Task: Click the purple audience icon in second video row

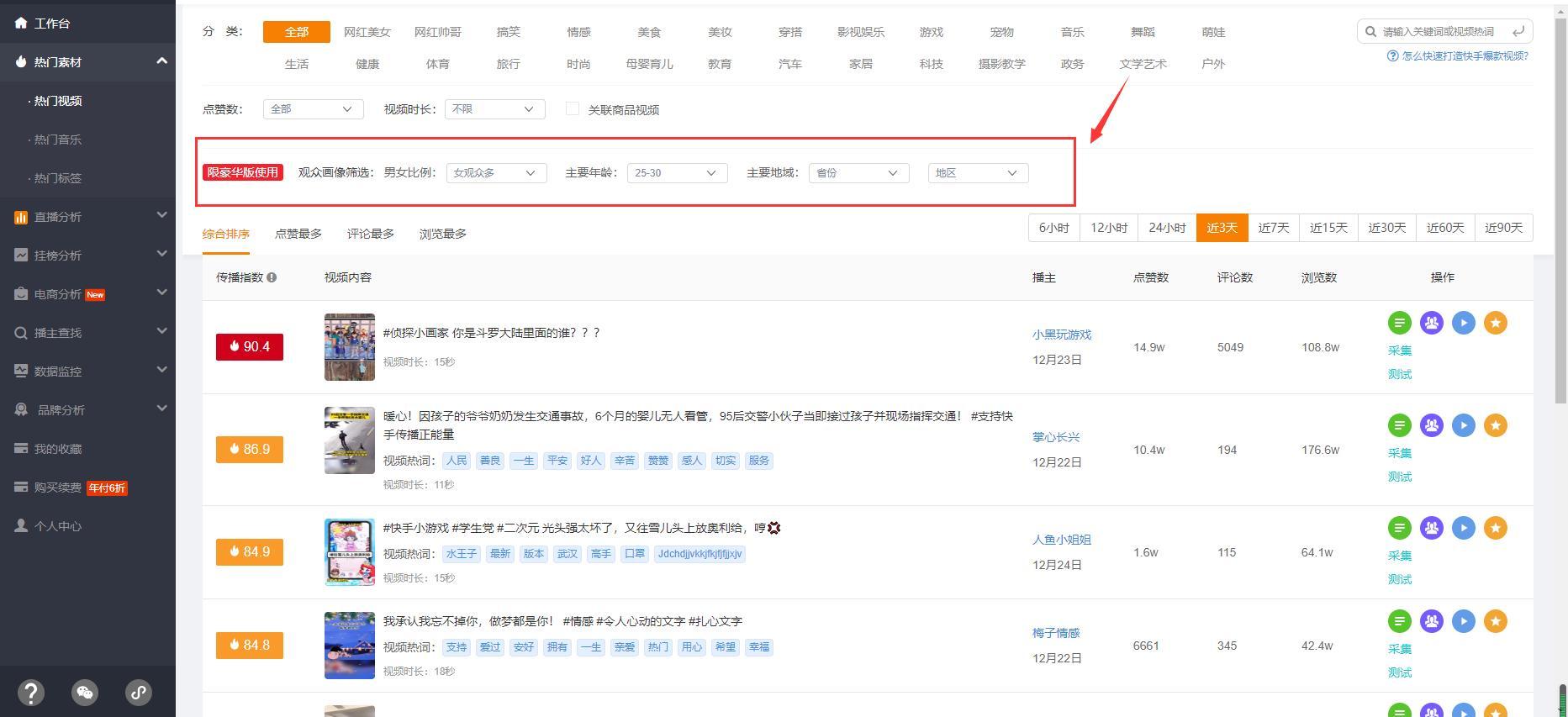Action: (1431, 425)
